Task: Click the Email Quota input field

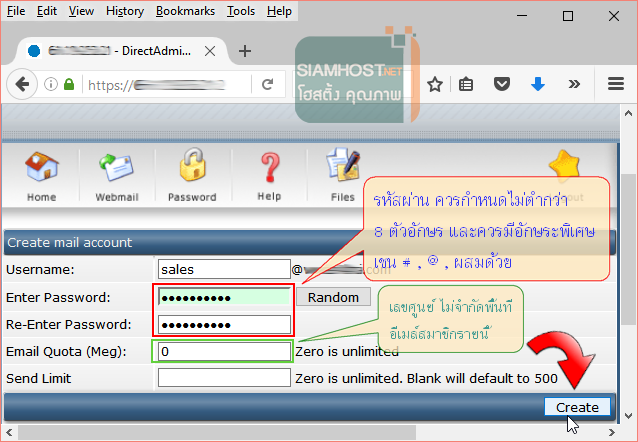Action: [223, 352]
